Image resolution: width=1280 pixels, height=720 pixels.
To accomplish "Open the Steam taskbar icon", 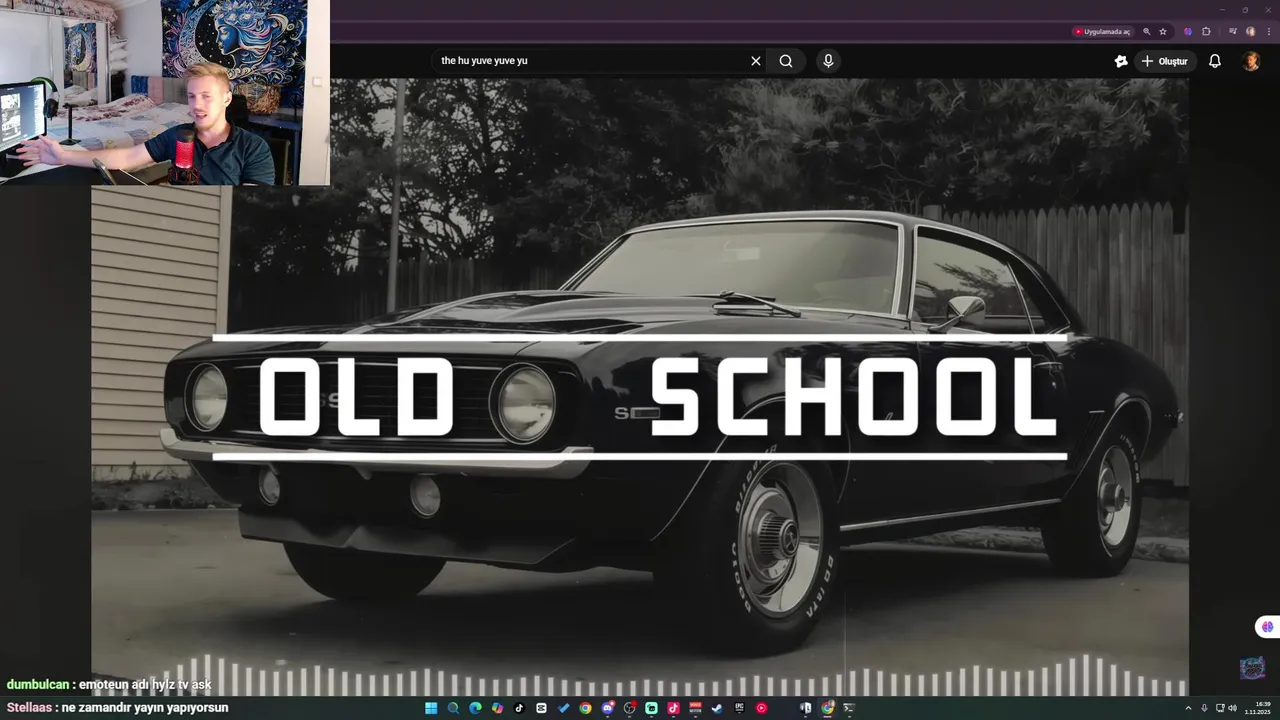I will (x=717, y=708).
